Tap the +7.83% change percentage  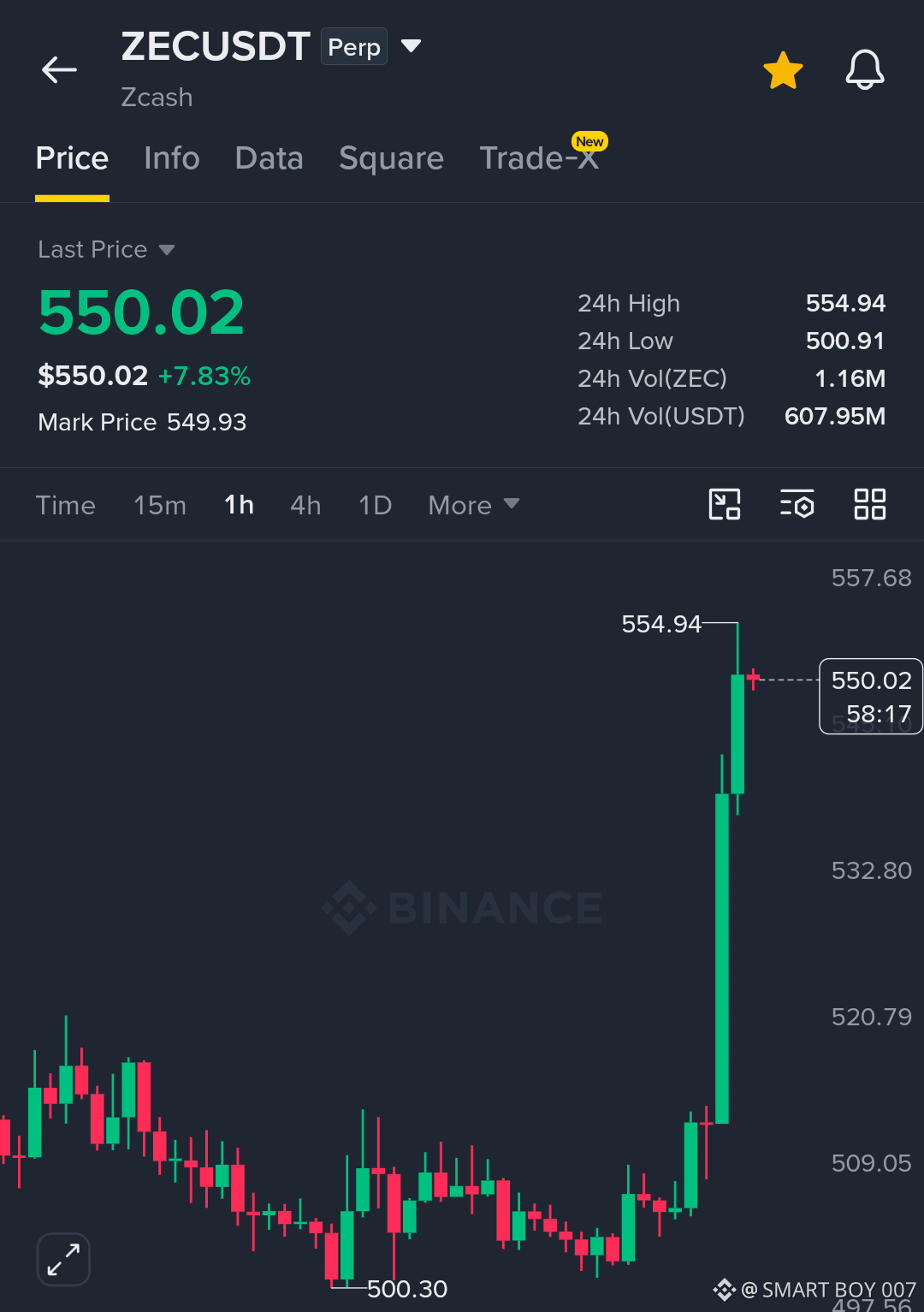pyautogui.click(x=204, y=376)
